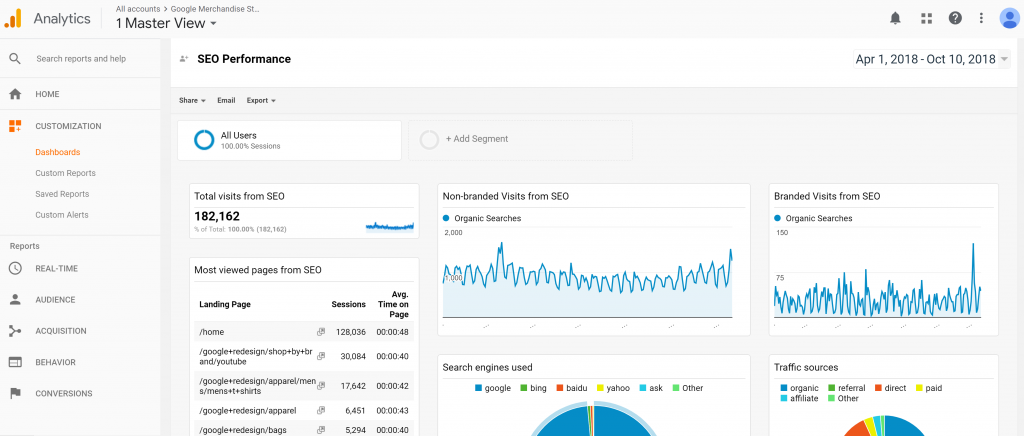Click the Acquisition branching icon
Image resolution: width=1024 pixels, height=436 pixels.
coord(15,331)
